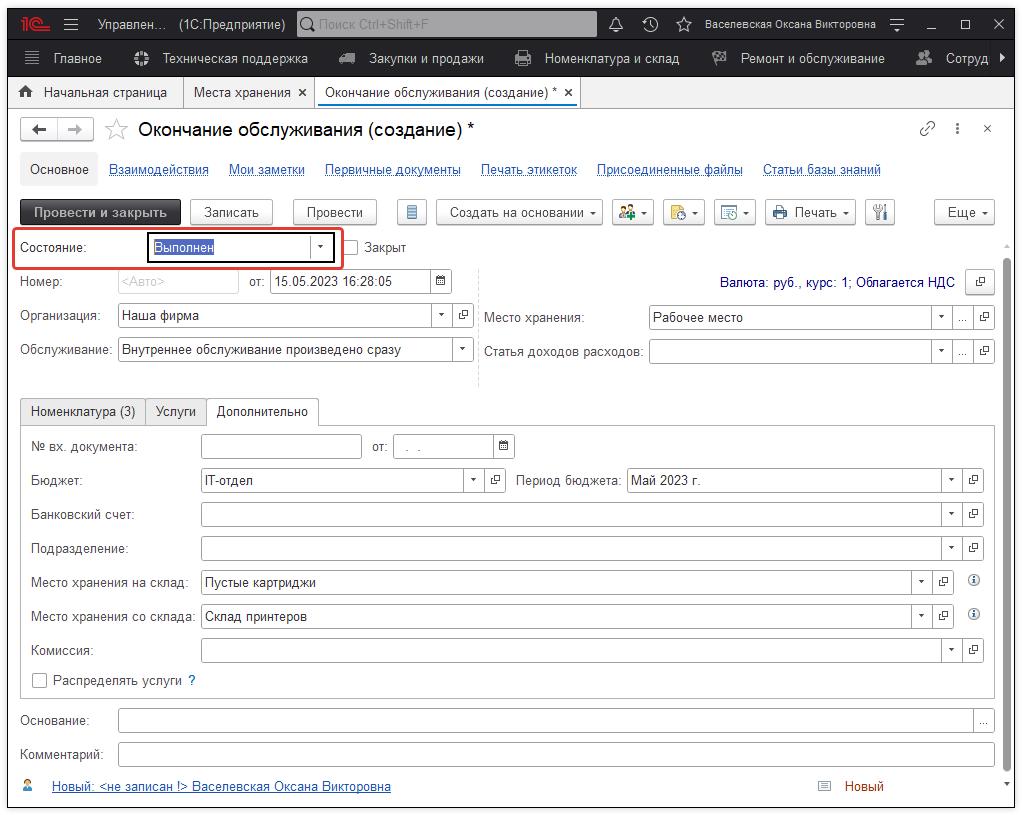
Task: Open the Закупки и продажи menu
Action: pyautogui.click(x=425, y=58)
